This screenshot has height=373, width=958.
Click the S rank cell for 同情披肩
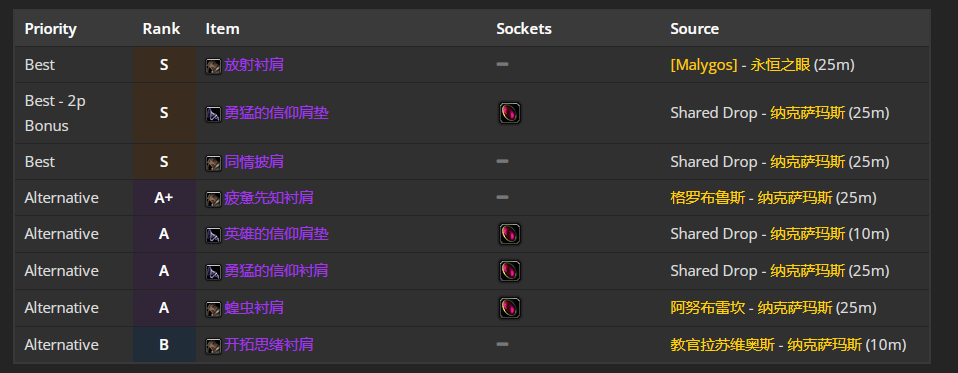164,162
